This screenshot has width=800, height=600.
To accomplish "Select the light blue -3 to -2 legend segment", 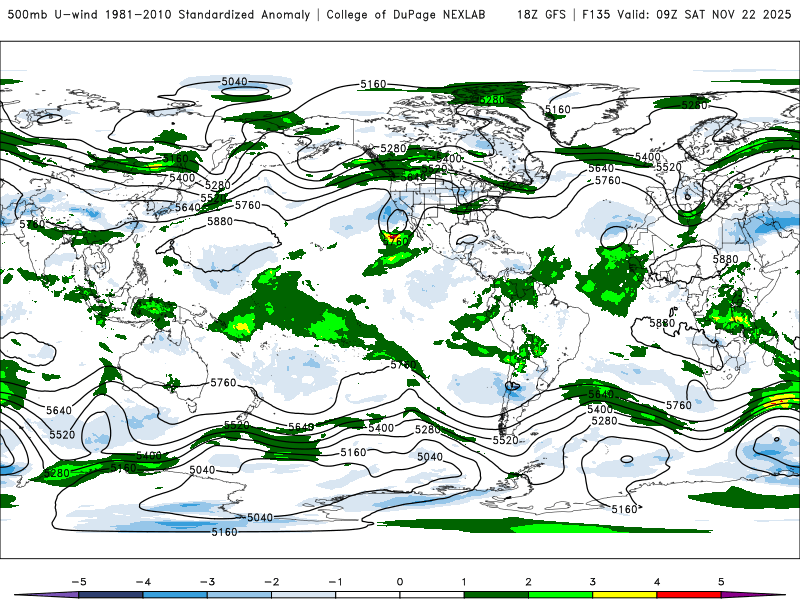I will [239, 595].
